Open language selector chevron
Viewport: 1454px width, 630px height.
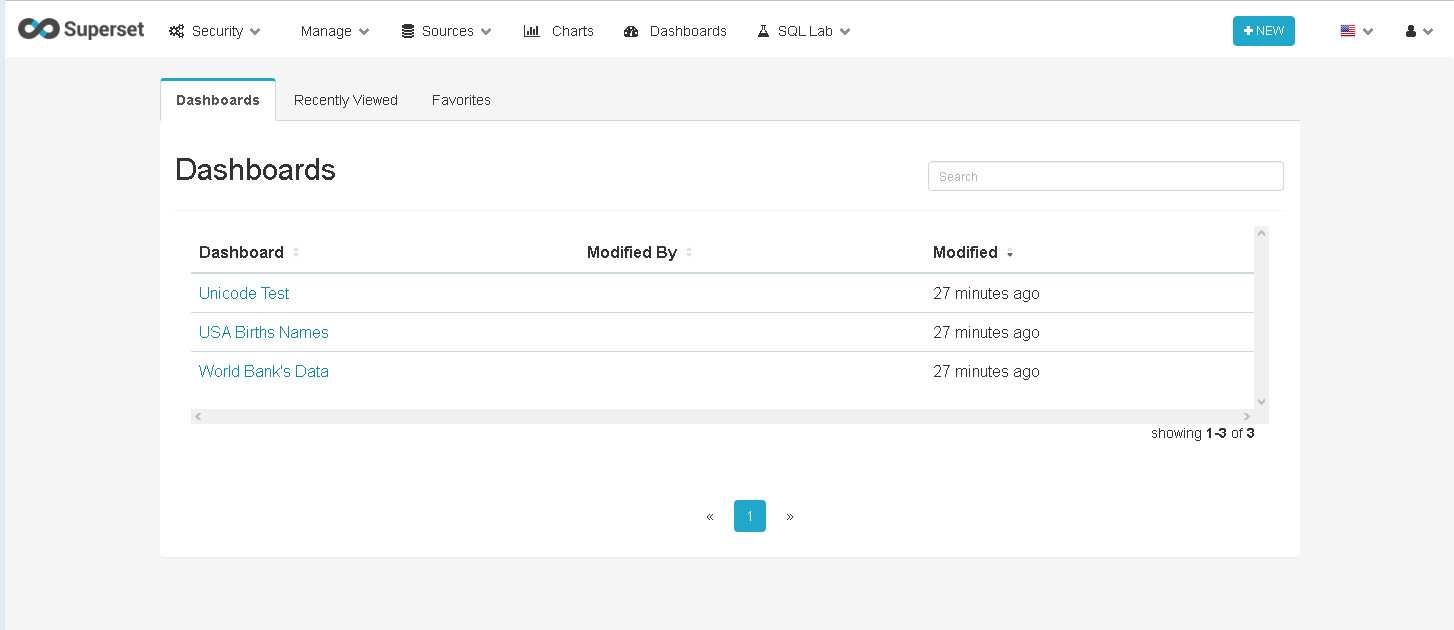[1368, 32]
